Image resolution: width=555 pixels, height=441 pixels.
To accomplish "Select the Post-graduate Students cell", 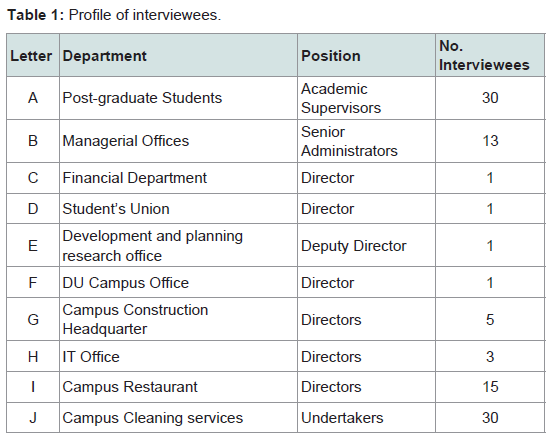I will click(x=178, y=98).
